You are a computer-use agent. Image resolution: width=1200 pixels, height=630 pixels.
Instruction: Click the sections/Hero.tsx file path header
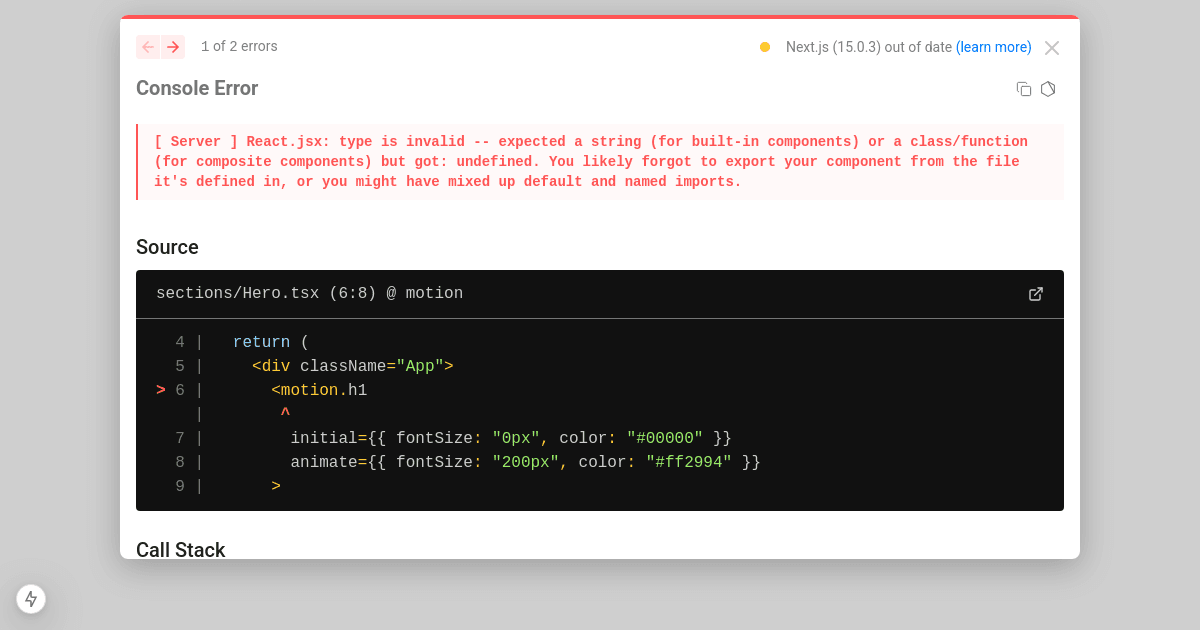tap(309, 293)
